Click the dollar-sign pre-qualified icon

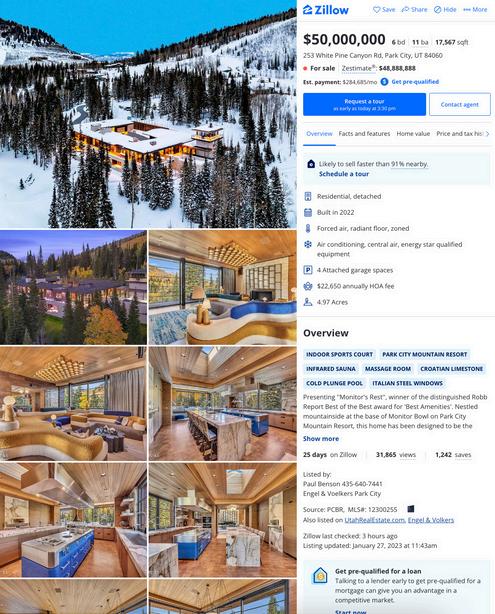(385, 81)
